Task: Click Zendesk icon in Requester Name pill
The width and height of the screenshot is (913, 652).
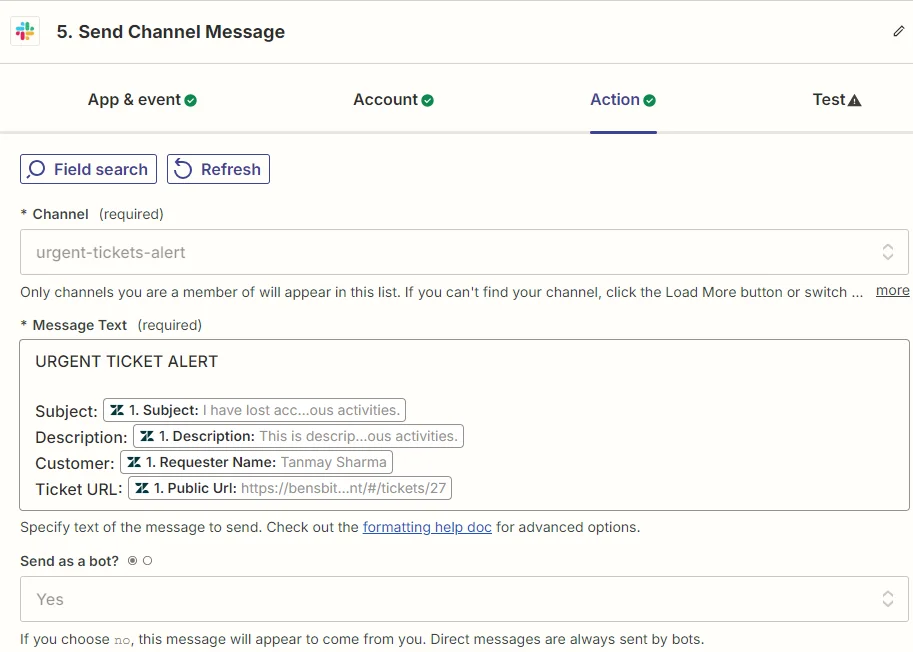Action: coord(134,462)
